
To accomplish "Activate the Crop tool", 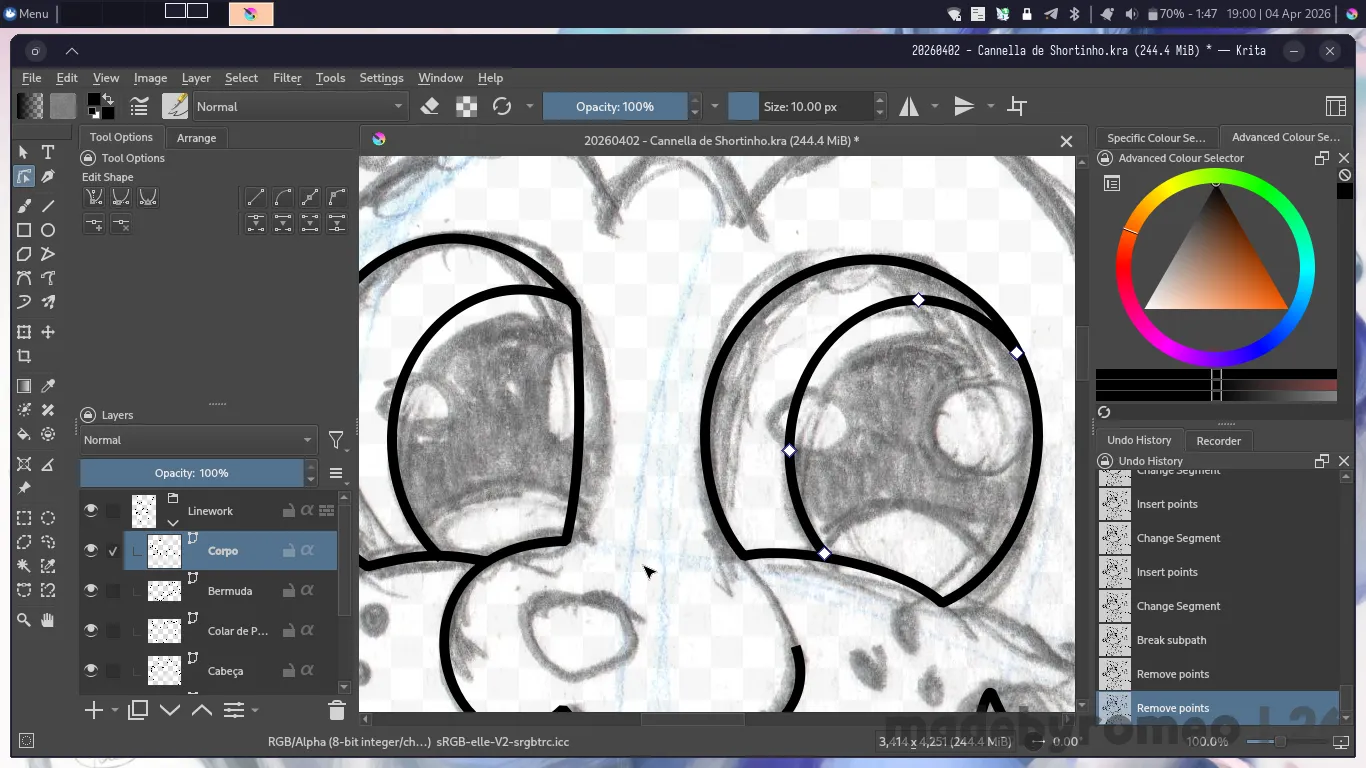I will coord(24,356).
